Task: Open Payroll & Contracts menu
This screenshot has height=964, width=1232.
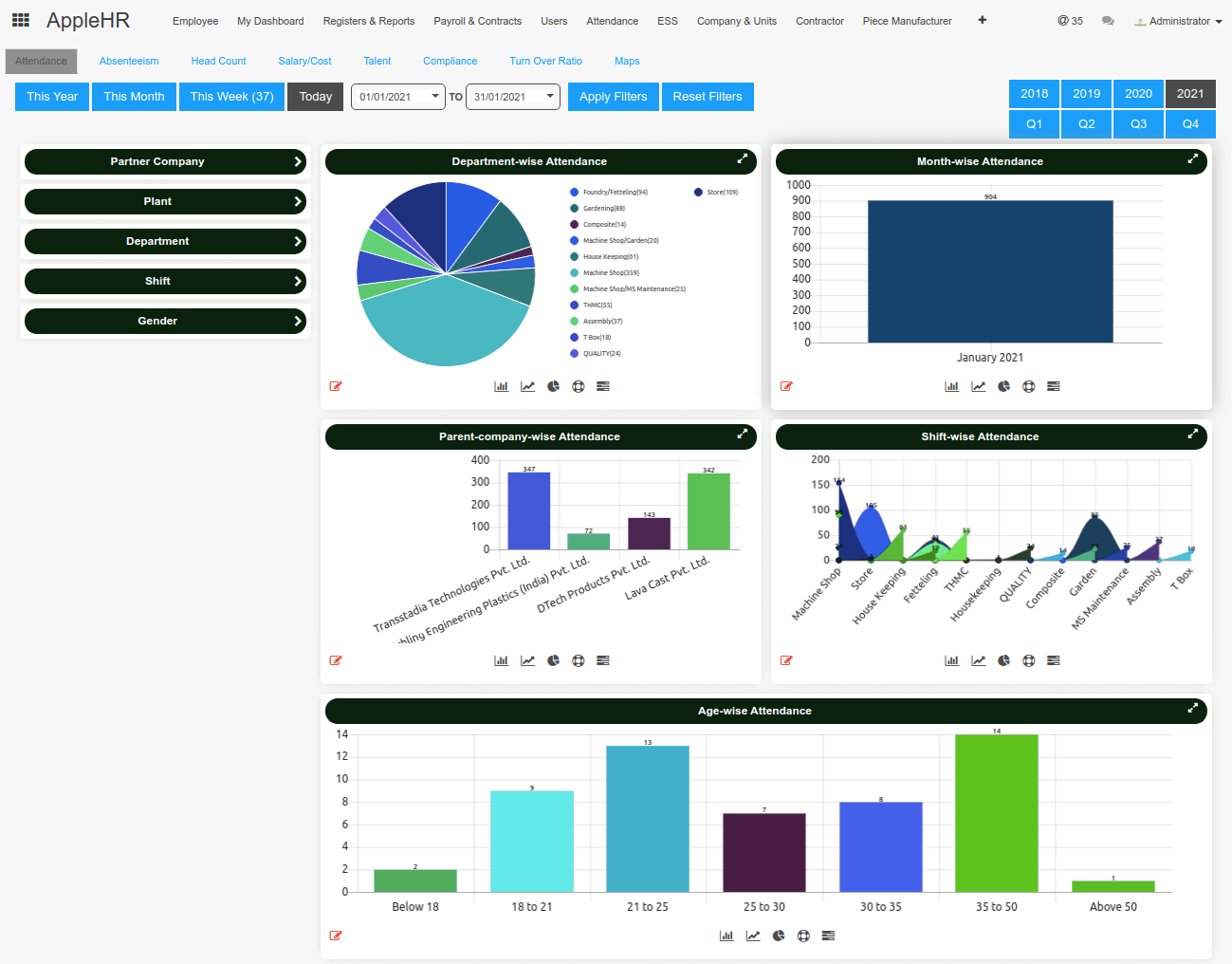Action: pos(477,21)
